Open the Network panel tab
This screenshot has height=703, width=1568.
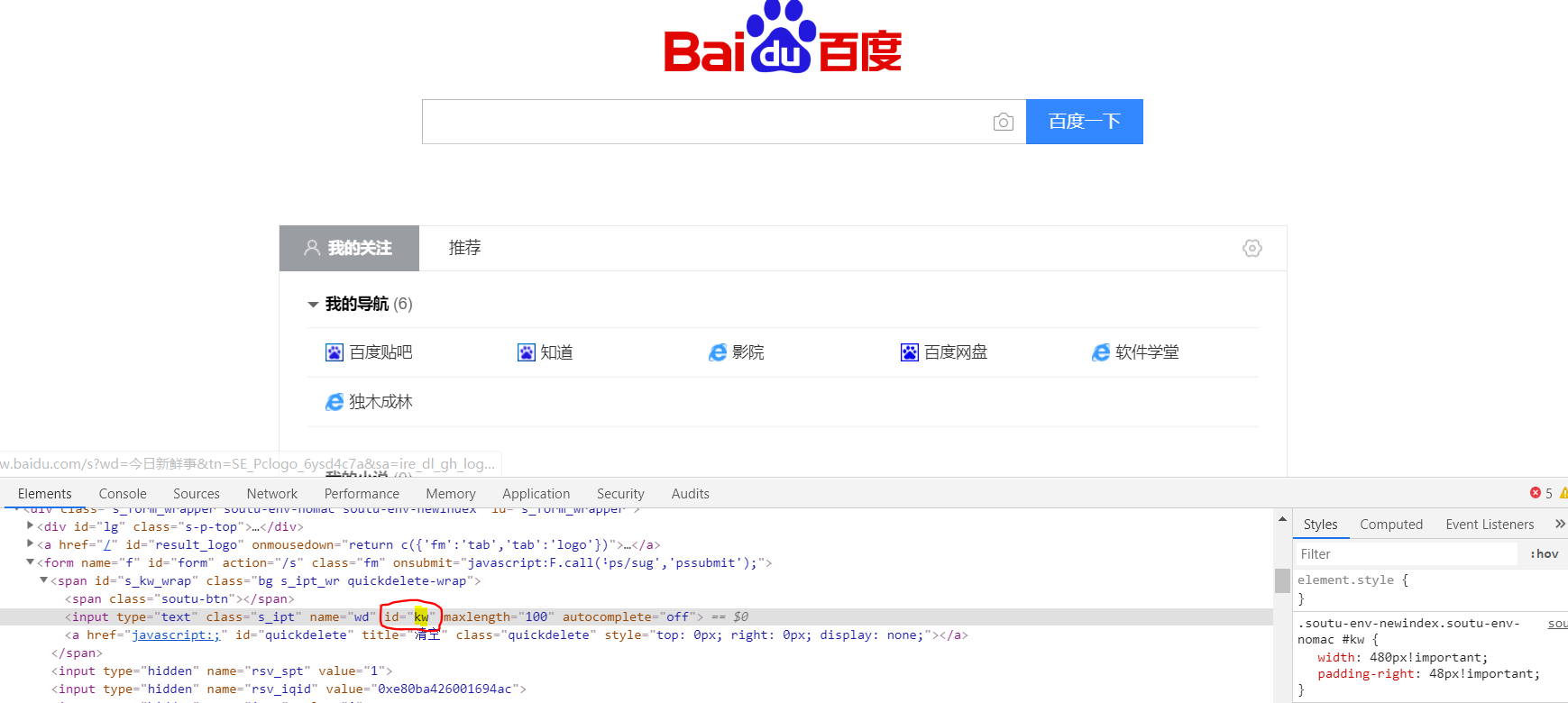click(272, 494)
